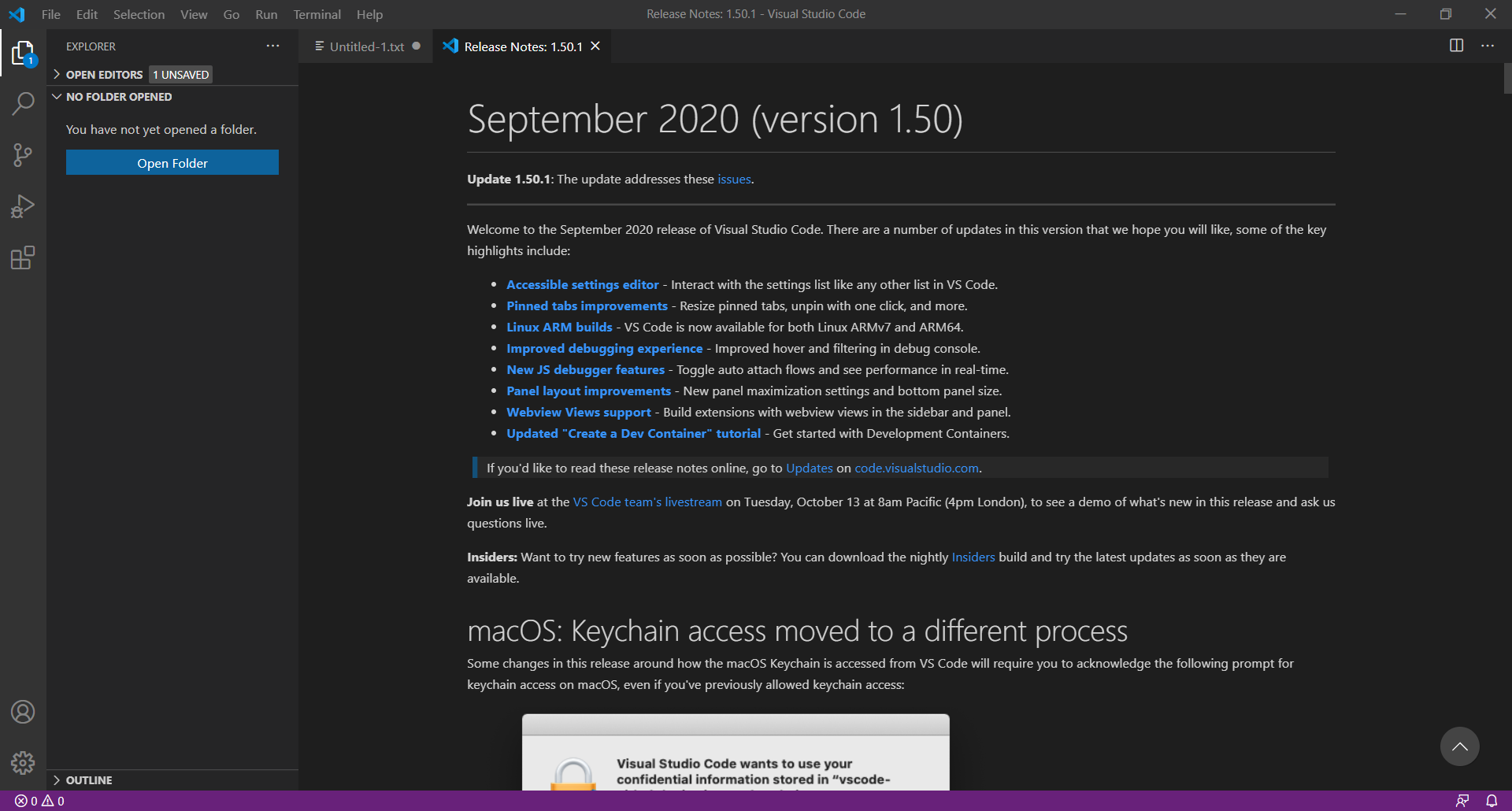Viewport: 1512px width, 811px height.
Task: Split the editor to the right
Action: pos(1456,46)
